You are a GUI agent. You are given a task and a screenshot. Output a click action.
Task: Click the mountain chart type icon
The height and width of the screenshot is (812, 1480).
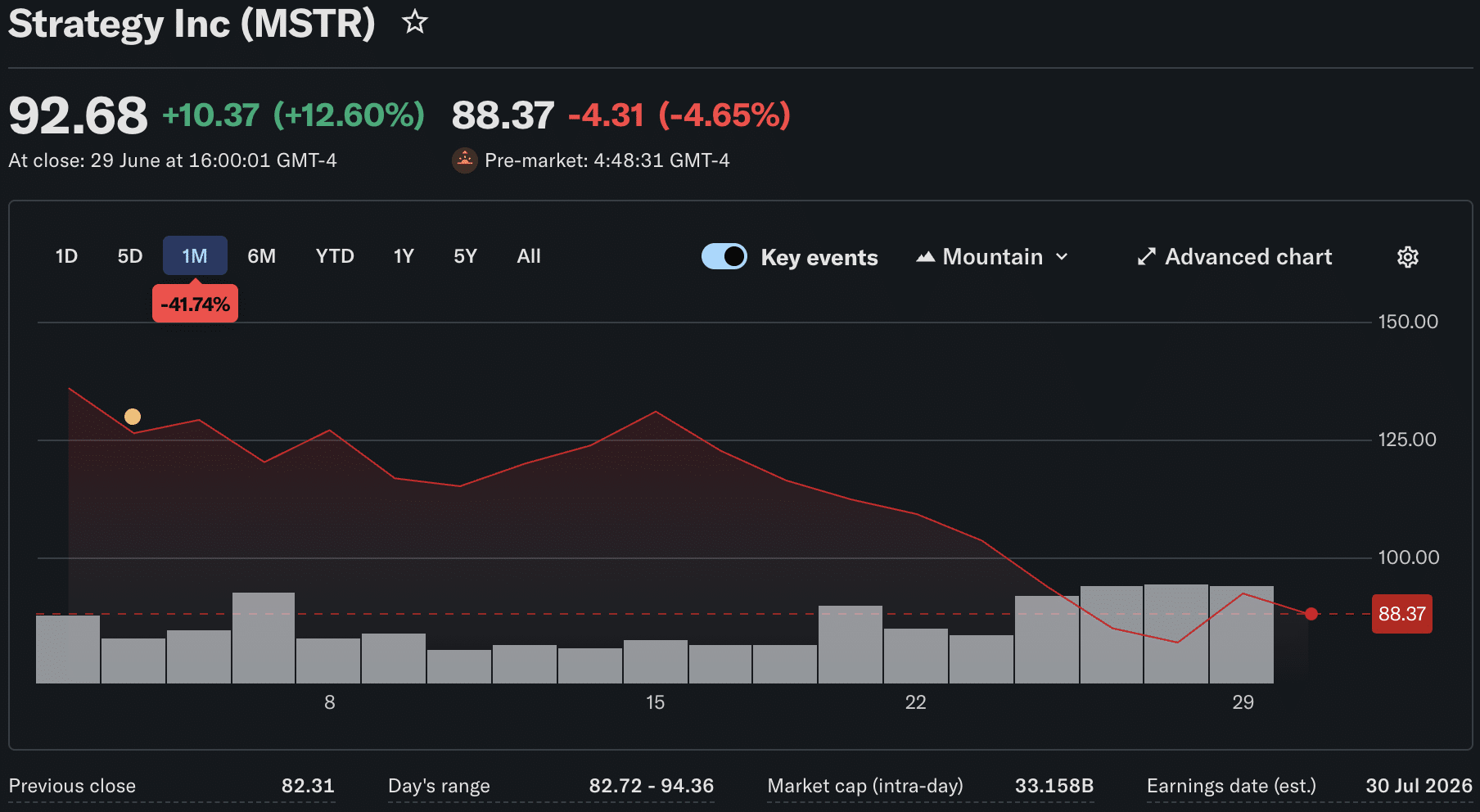[925, 257]
